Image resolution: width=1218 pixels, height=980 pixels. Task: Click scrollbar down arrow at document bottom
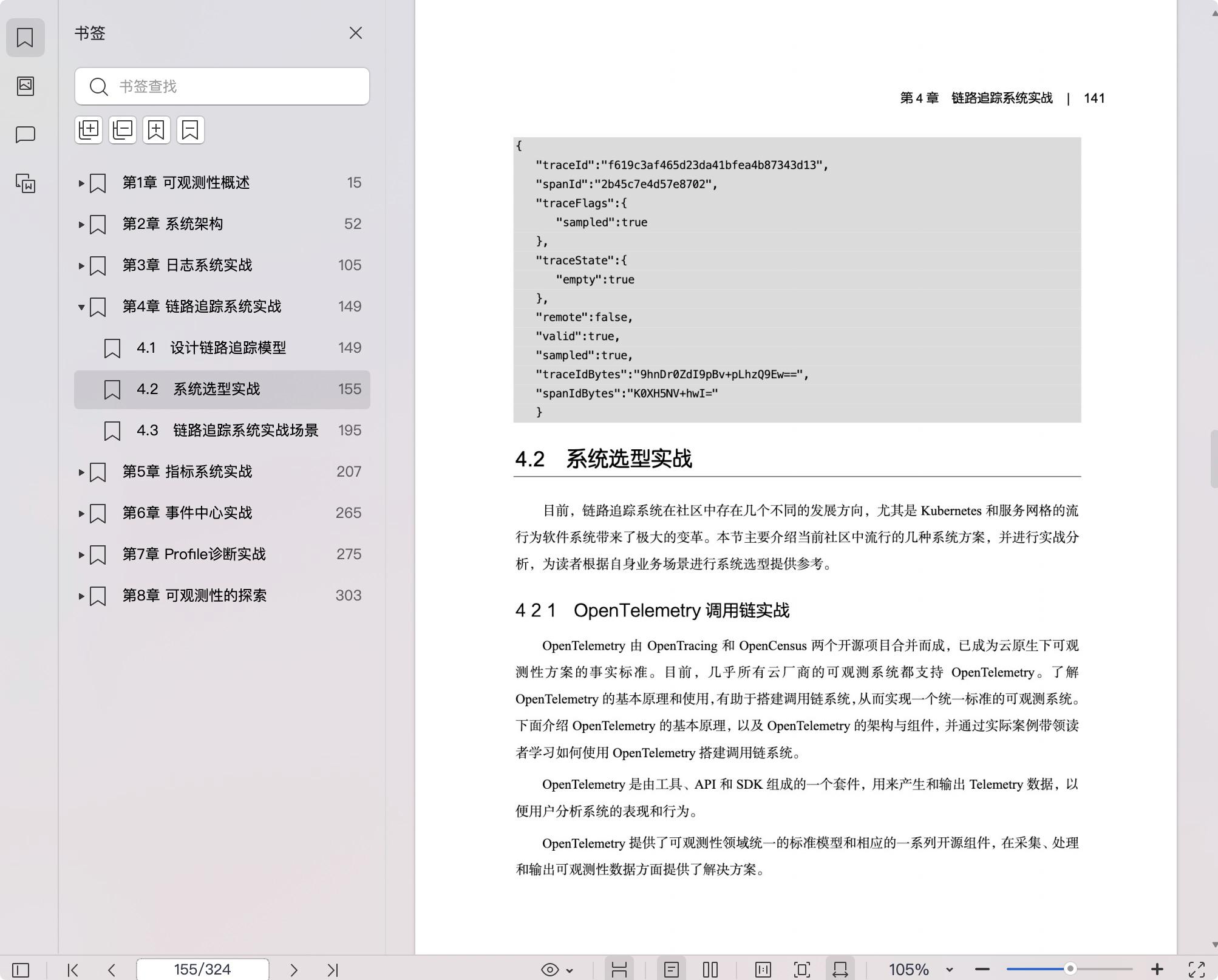1214,945
